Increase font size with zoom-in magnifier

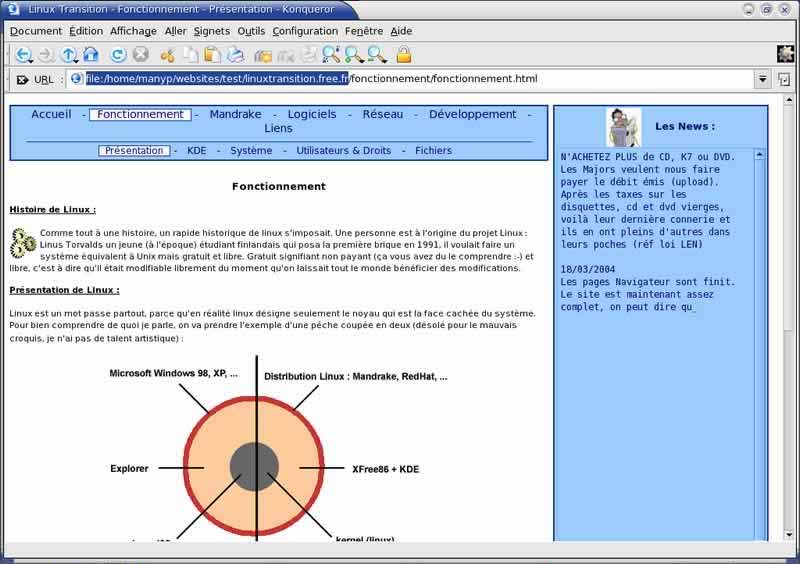354,54
